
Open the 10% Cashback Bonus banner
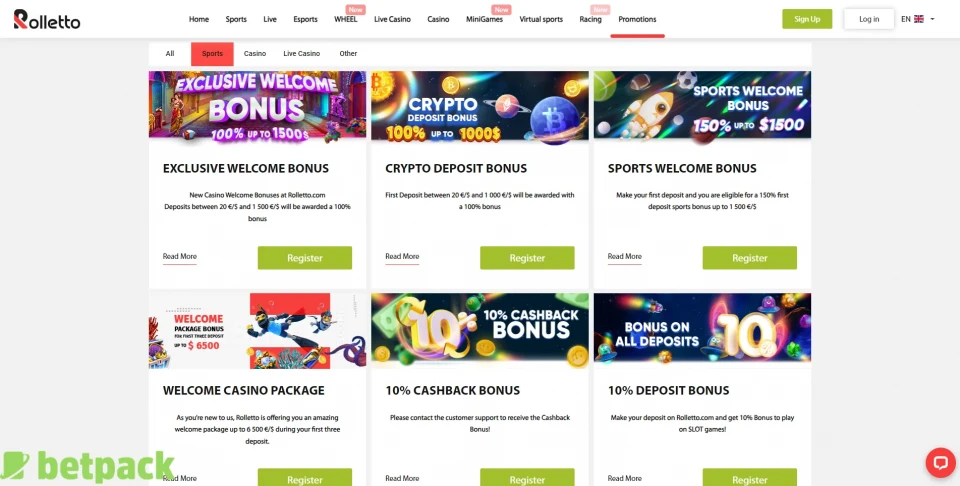479,331
